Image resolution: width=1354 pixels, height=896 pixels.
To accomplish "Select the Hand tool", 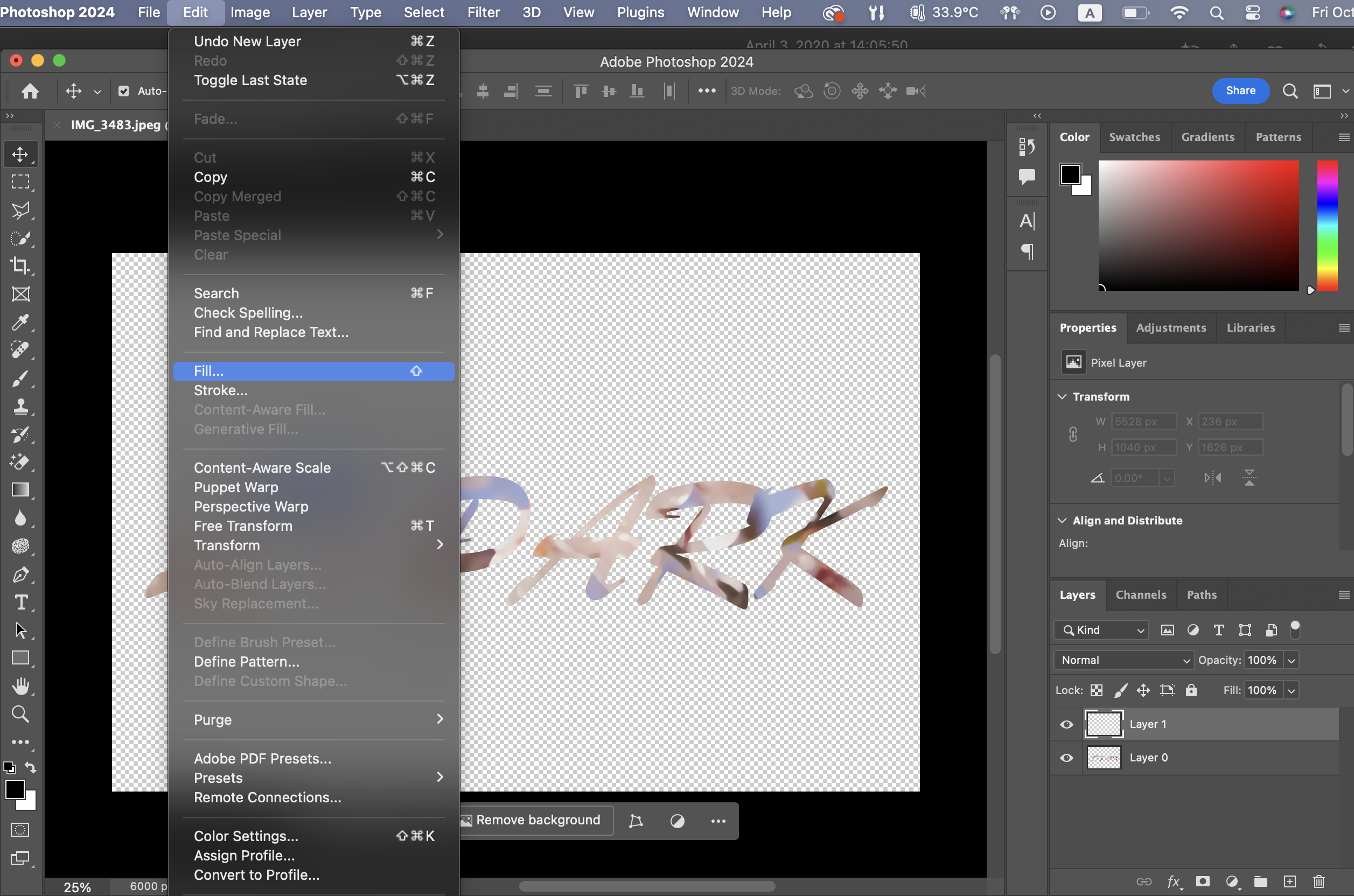I will tap(20, 687).
